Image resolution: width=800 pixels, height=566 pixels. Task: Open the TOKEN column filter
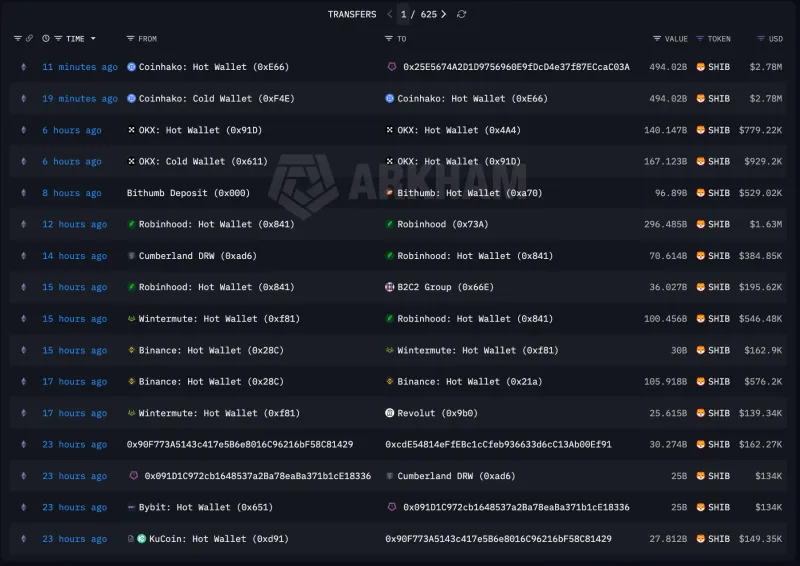[699, 39]
